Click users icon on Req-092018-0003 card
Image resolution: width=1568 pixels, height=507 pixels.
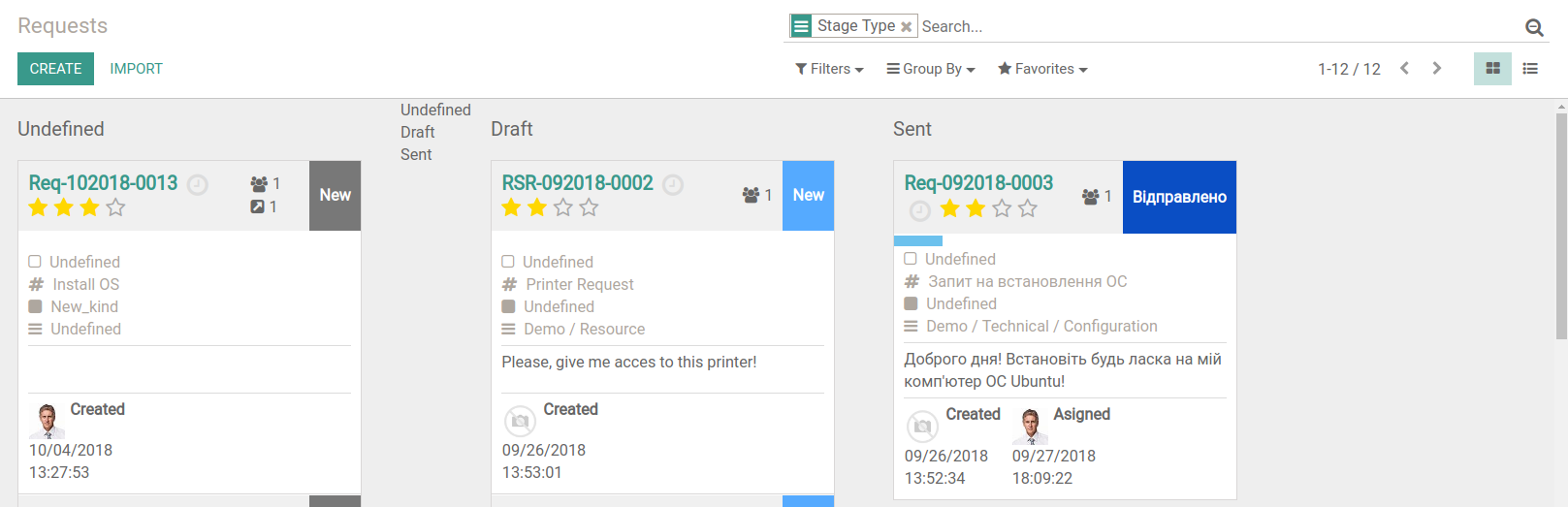[x=1091, y=196]
